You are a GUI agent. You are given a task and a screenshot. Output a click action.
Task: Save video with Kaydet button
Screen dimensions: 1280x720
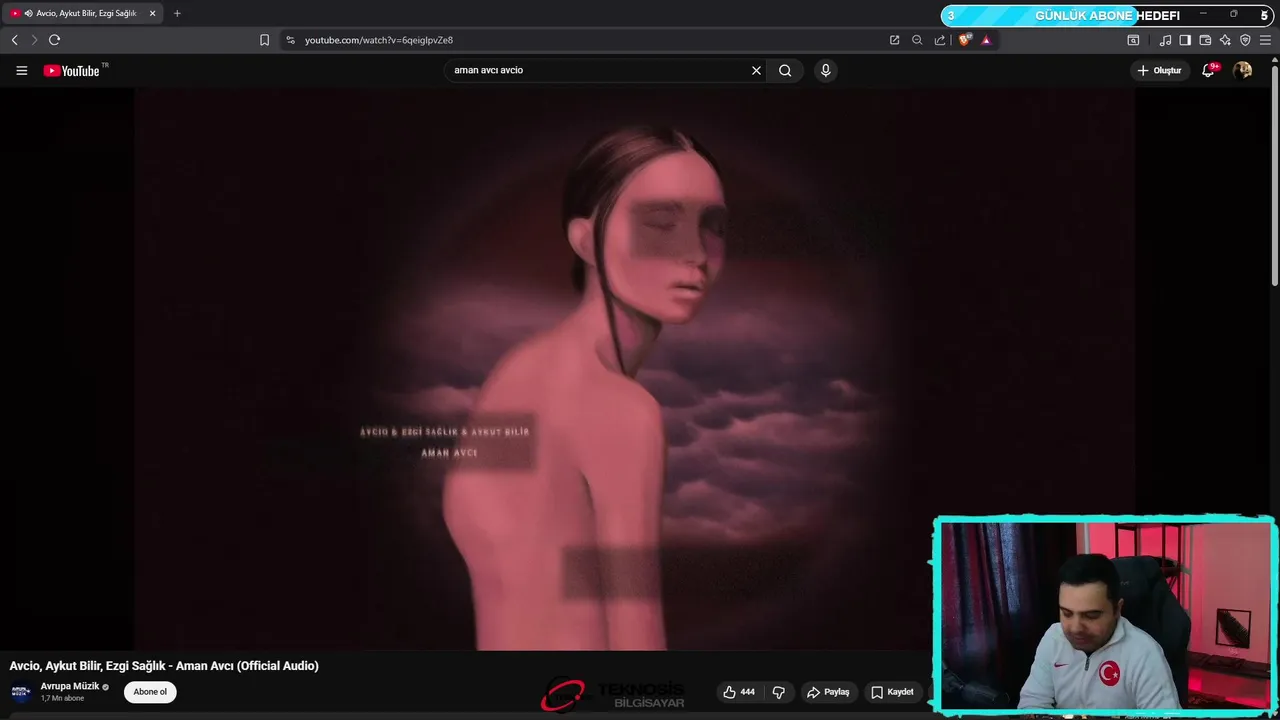point(892,692)
